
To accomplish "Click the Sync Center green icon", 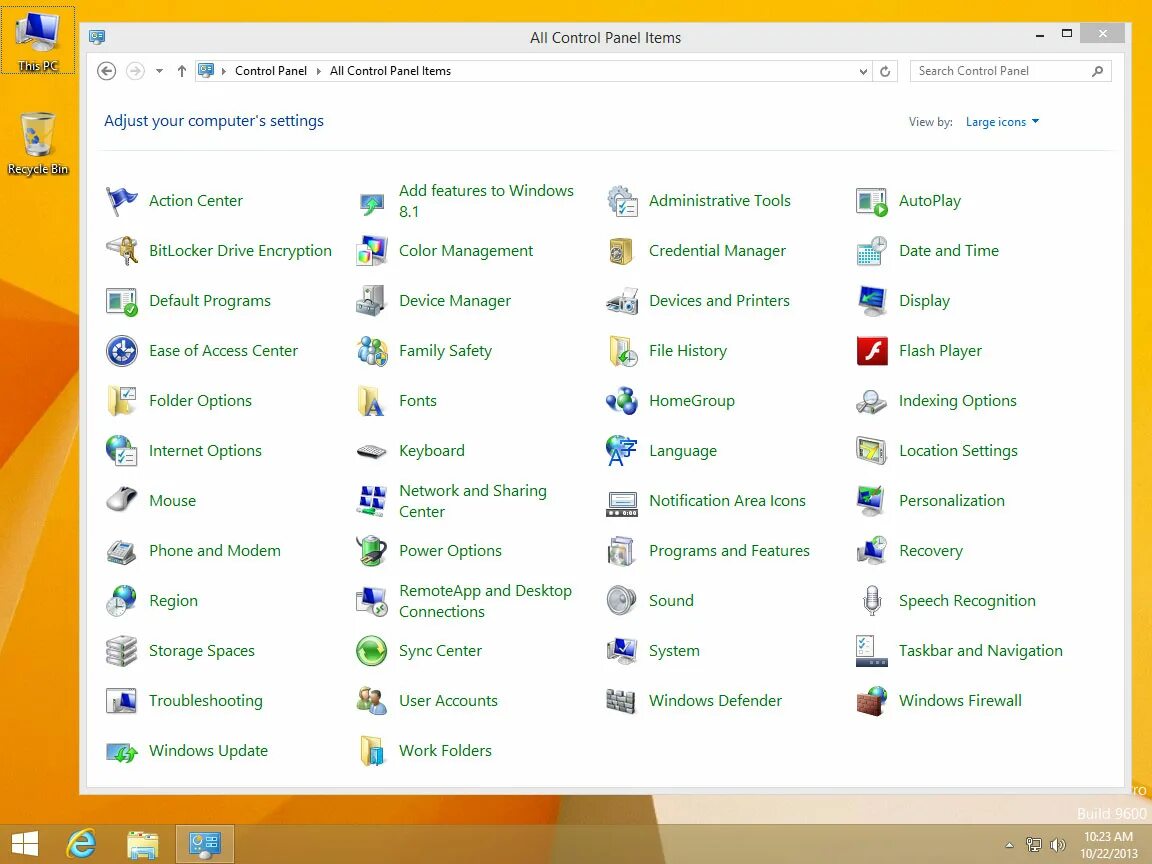I will click(x=372, y=650).
